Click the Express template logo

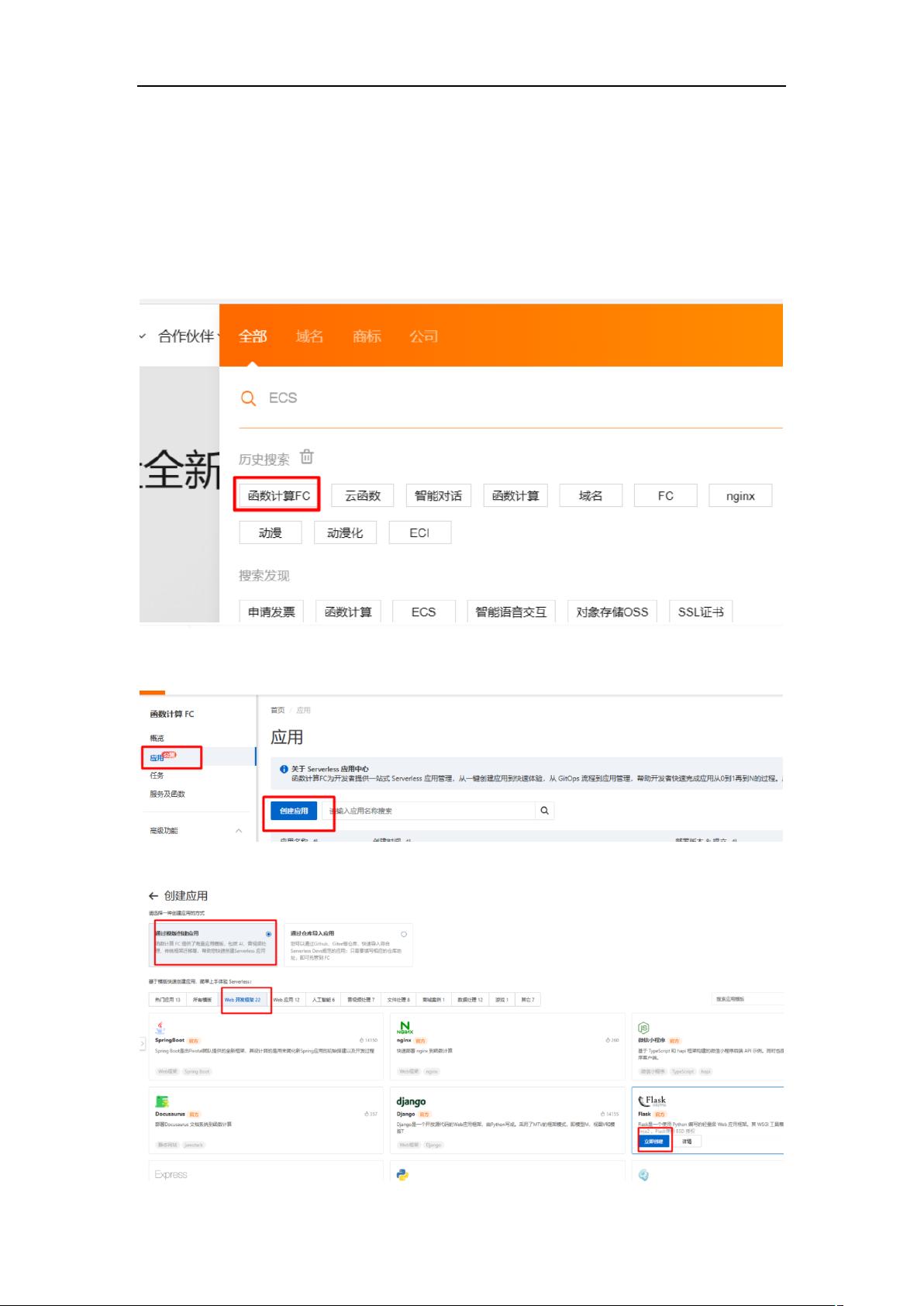(x=171, y=1175)
